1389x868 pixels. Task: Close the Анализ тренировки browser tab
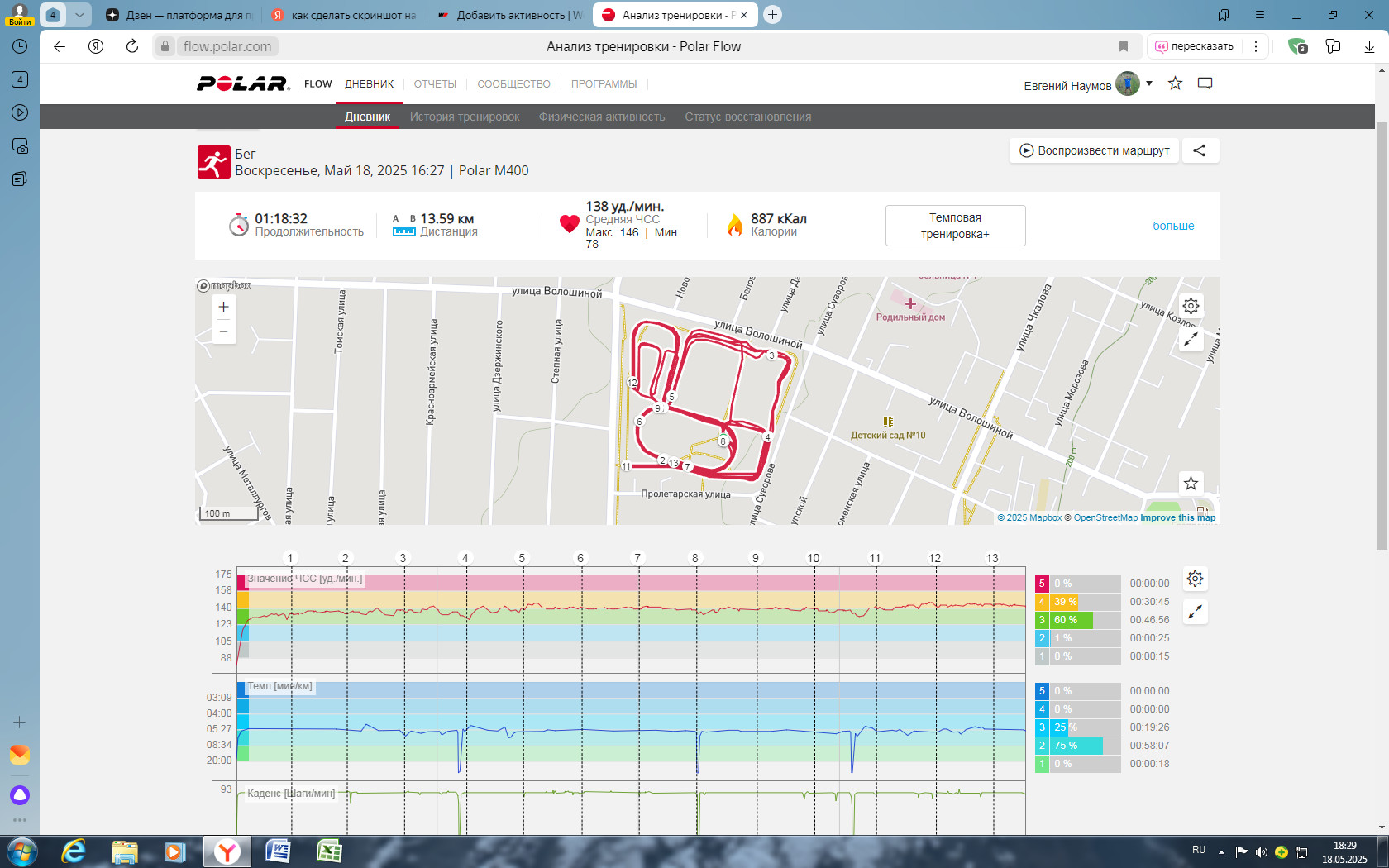click(x=743, y=15)
